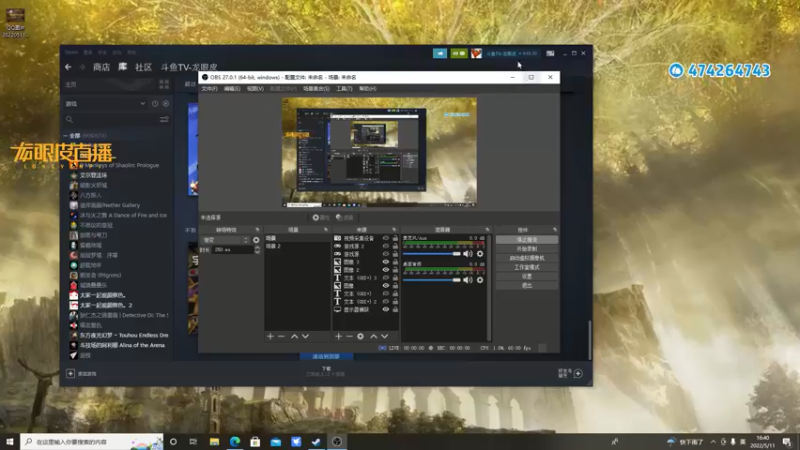The image size is (800, 450).
Task: Toggle visibility of 文本 (GDI+) 3 source
Action: [x=386, y=278]
